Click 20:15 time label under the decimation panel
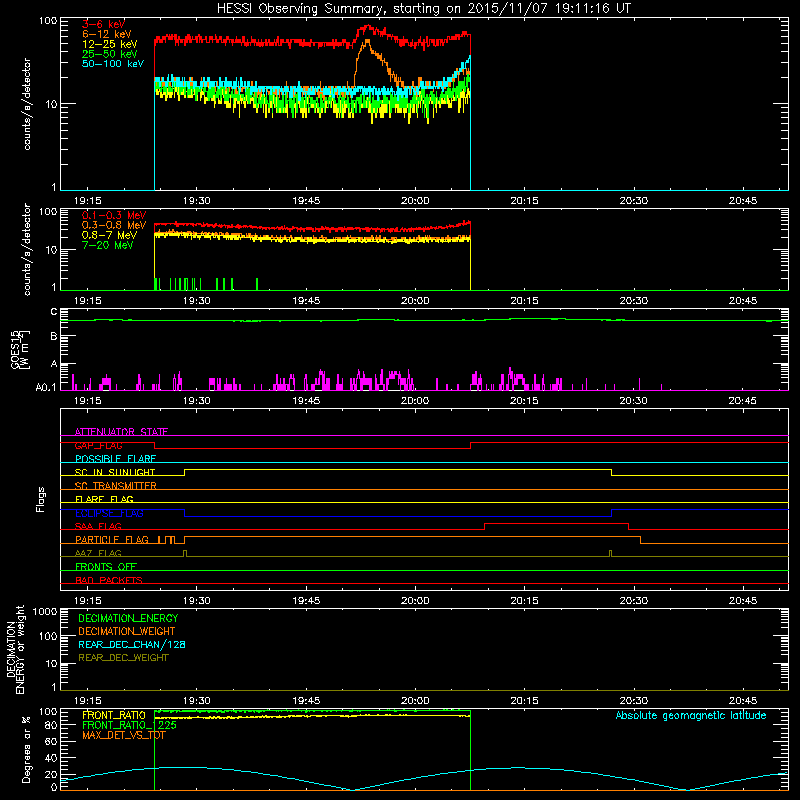The width and height of the screenshot is (800, 800). pos(524,701)
